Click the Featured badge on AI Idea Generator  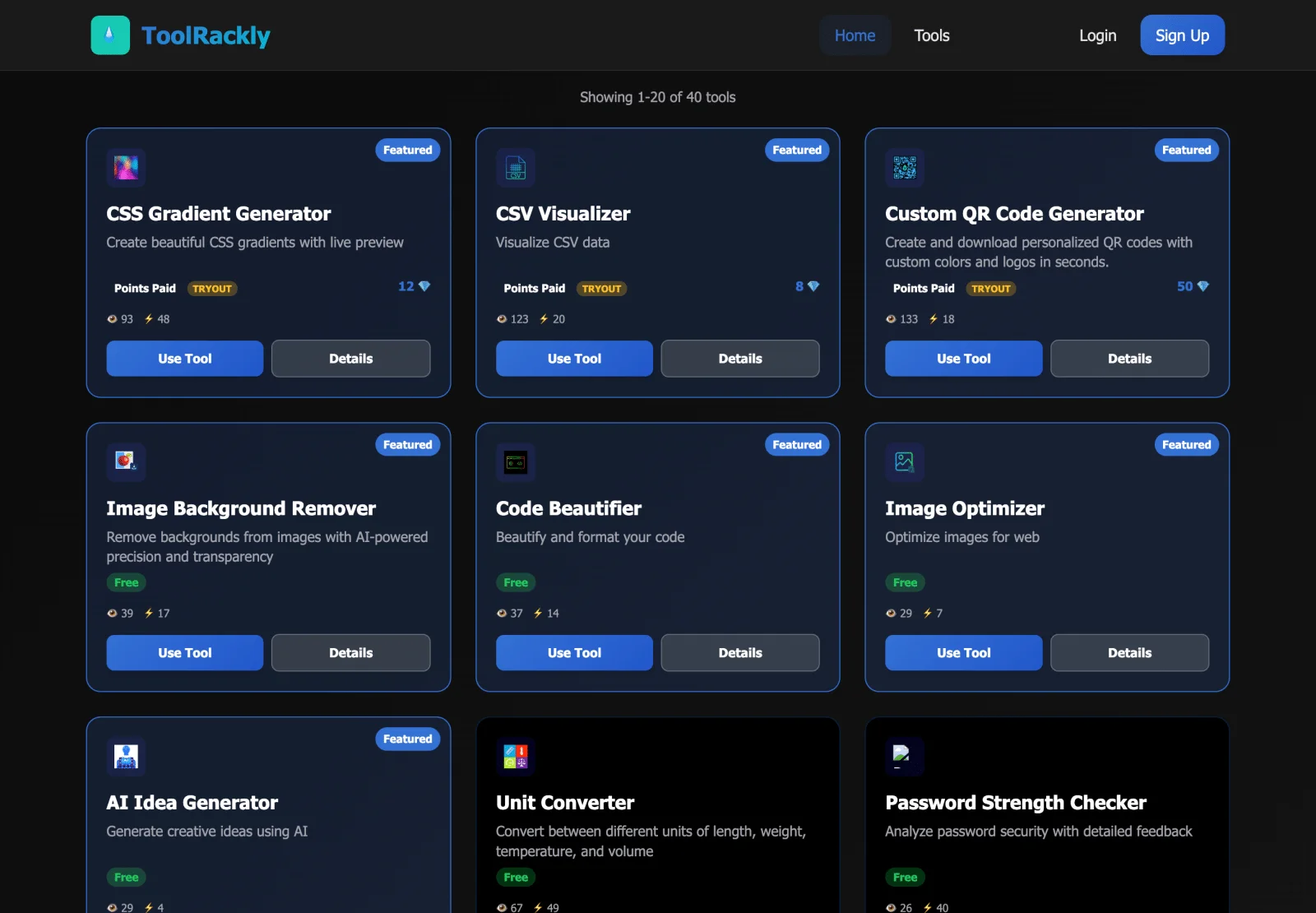(x=408, y=739)
